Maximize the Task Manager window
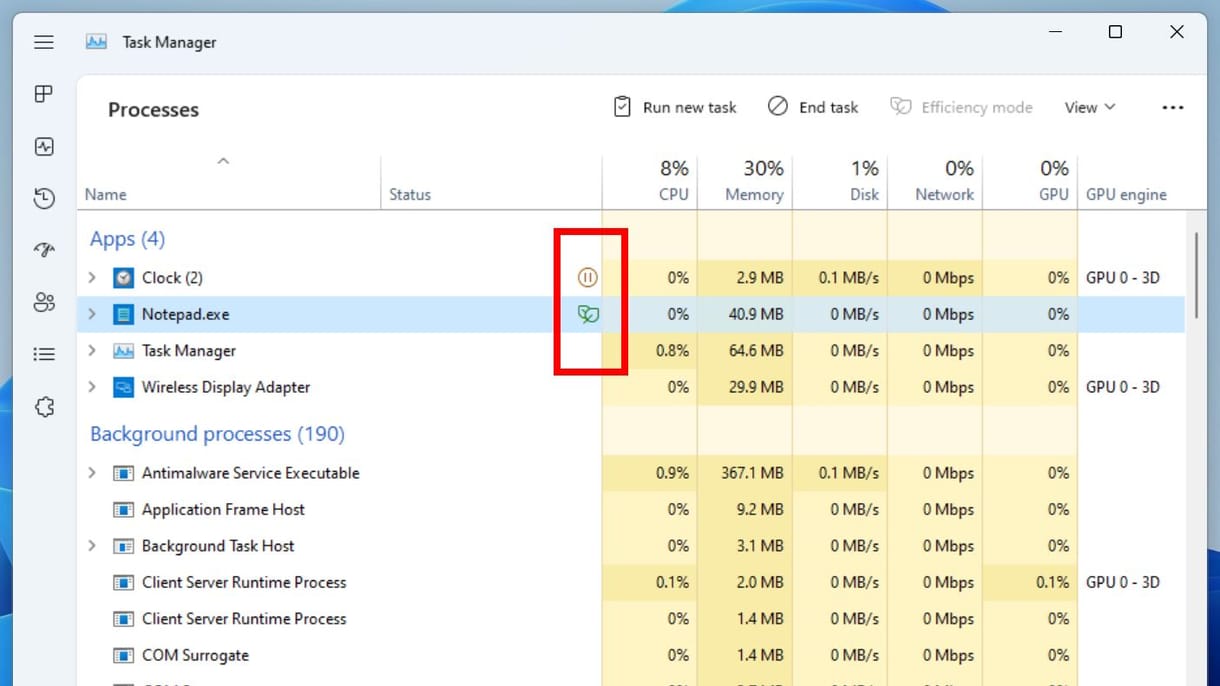The image size is (1220, 686). coord(1115,33)
